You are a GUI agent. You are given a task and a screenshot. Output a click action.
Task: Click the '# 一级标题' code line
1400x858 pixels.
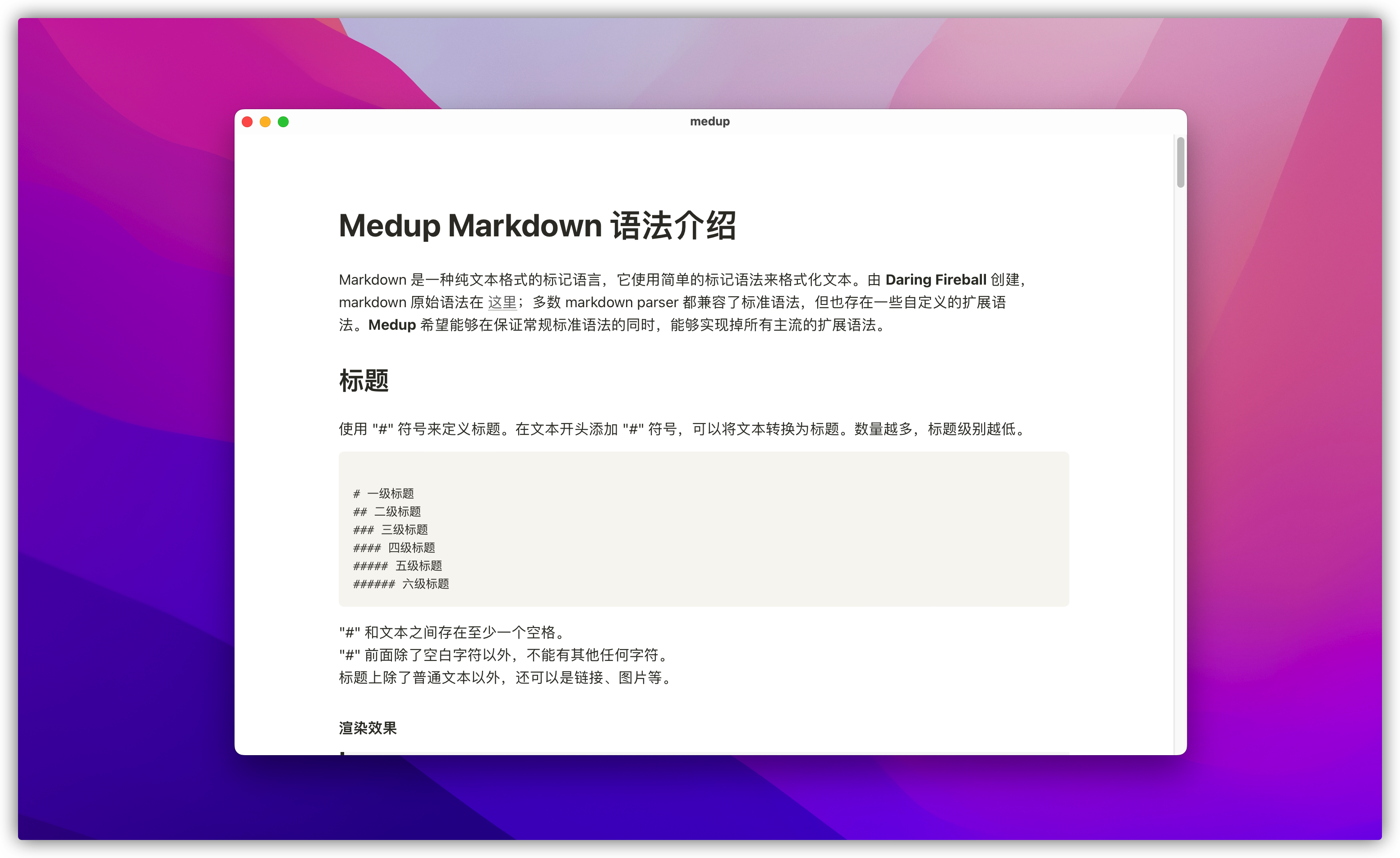[383, 493]
